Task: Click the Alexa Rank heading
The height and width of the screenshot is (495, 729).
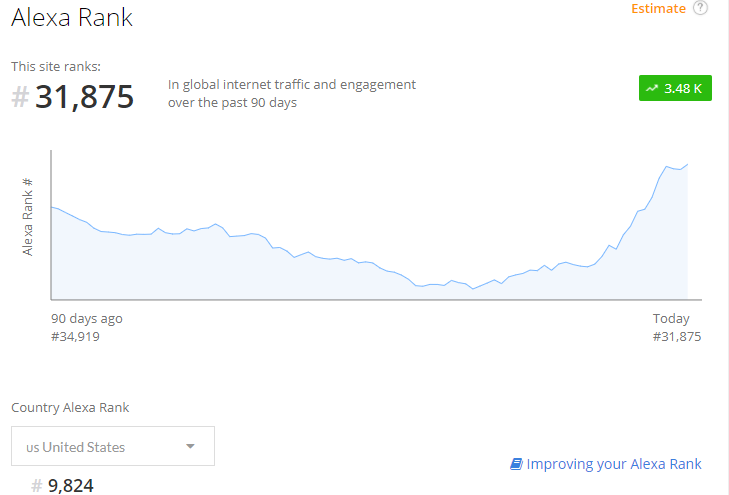Action: (x=72, y=17)
